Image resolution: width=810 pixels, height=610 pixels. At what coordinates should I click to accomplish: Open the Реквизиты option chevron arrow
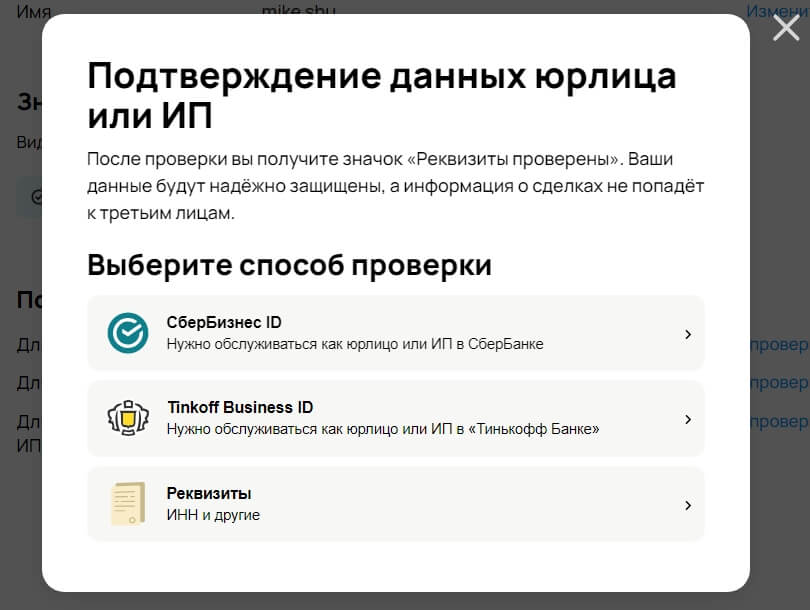[688, 505]
